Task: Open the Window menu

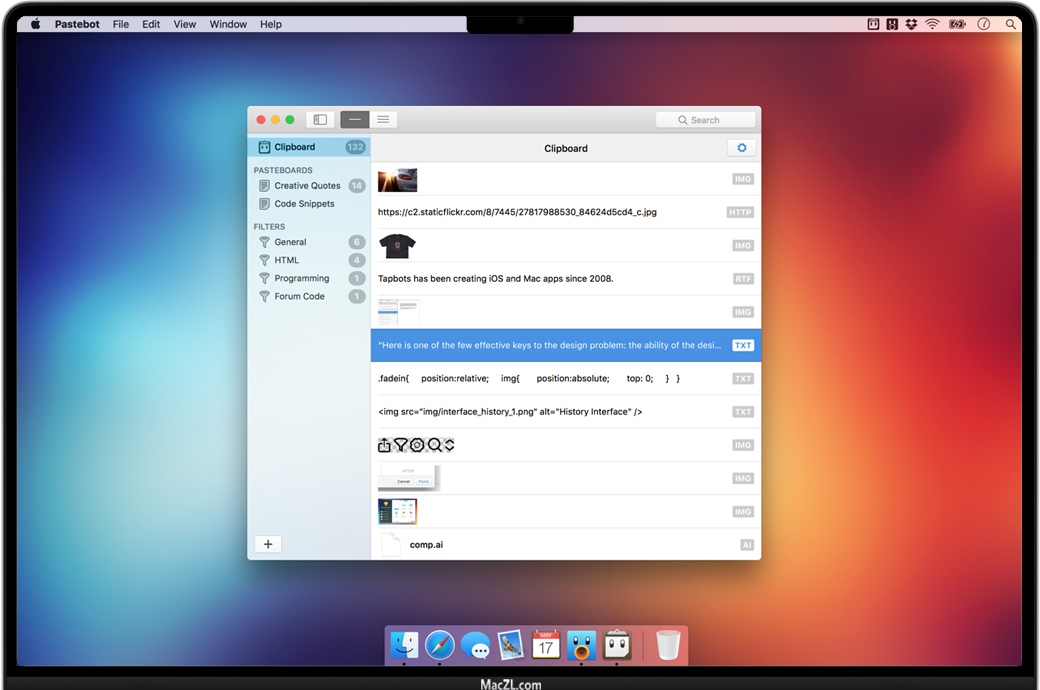Action: point(228,24)
